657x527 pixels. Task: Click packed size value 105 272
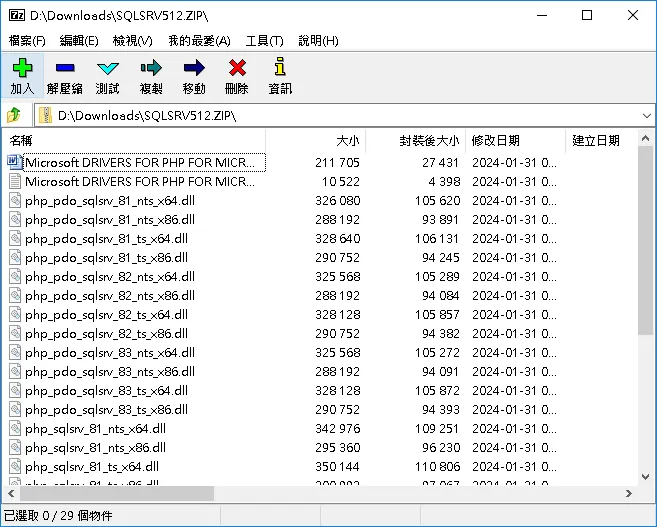[x=437, y=352]
